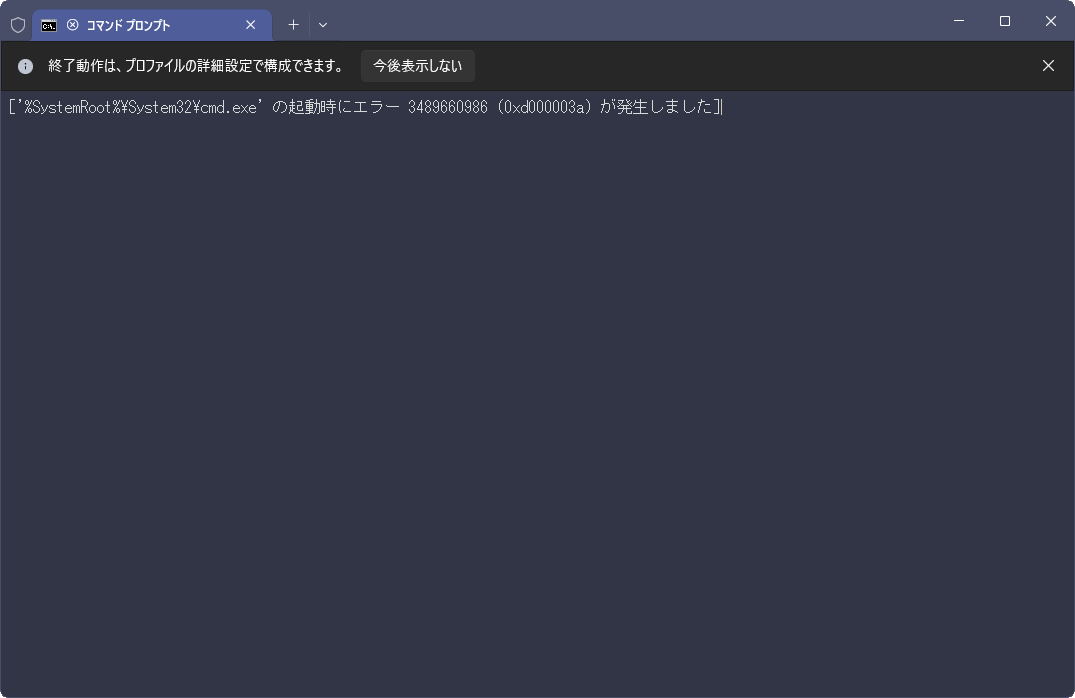Click the 終了動作は notification message text
Viewport: 1075px width, 698px height.
pos(196,66)
